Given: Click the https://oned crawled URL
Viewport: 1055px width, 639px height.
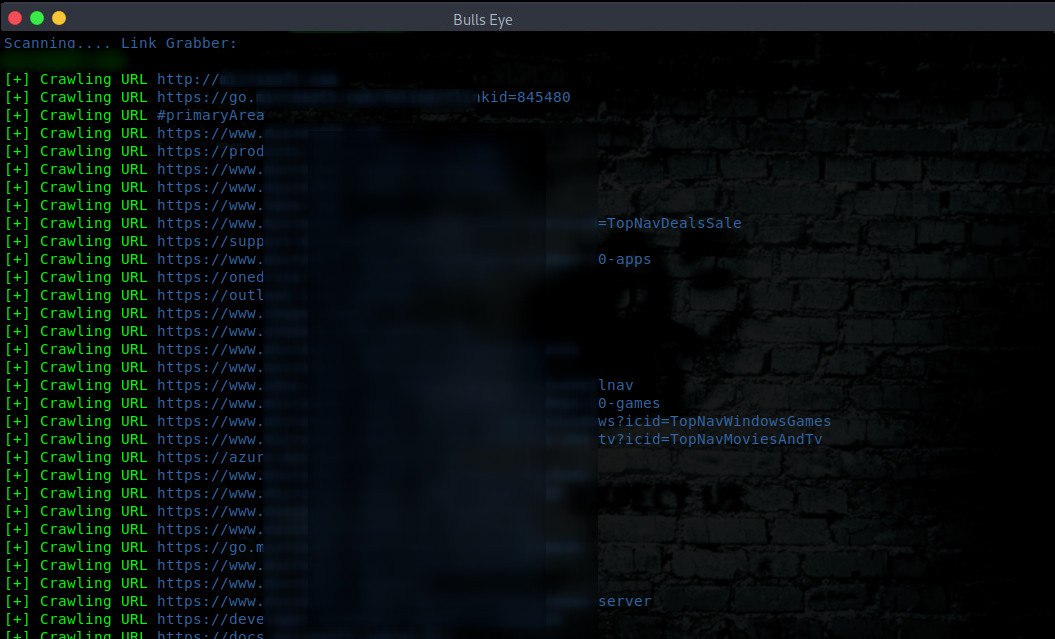Looking at the screenshot, I should 211,277.
